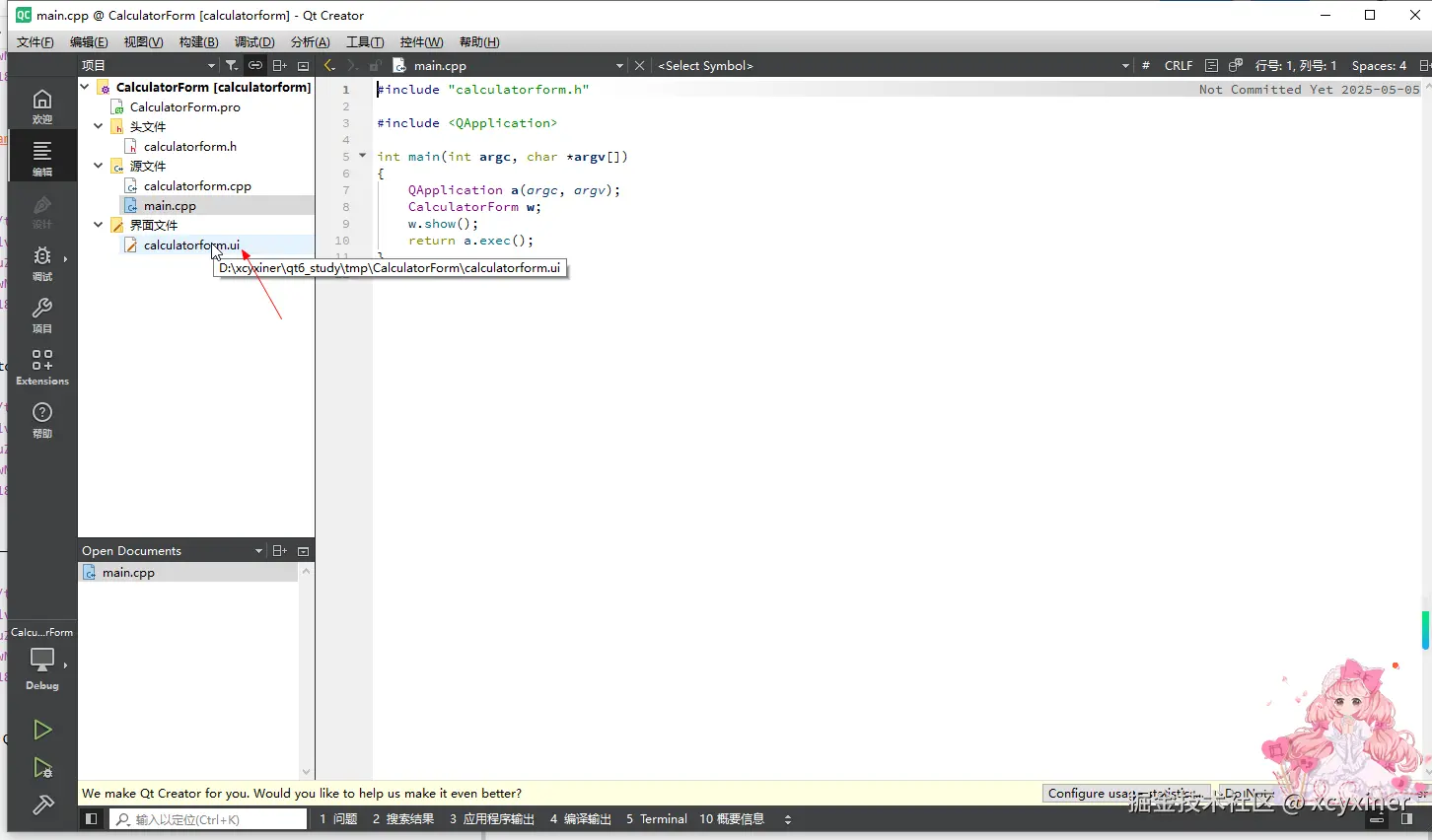Click the file encoding page icon in editor toolbar
The image size is (1433, 840).
pyautogui.click(x=1211, y=66)
